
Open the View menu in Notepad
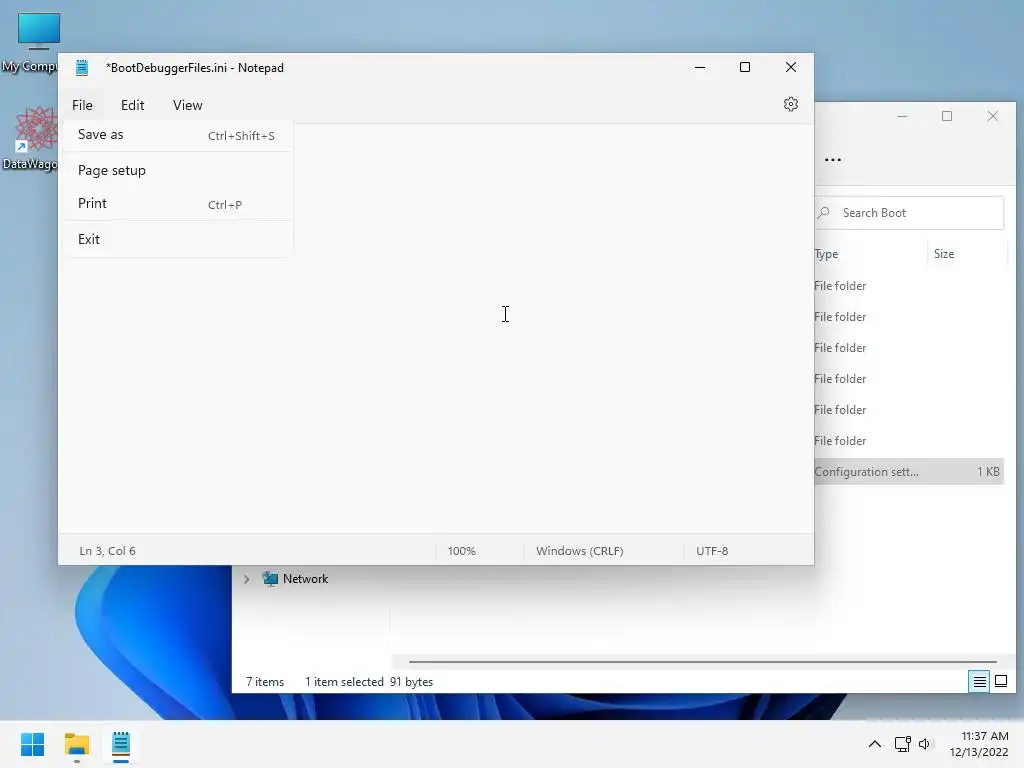(187, 105)
